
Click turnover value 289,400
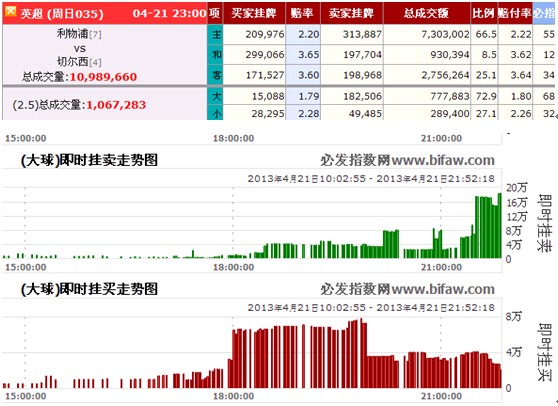click(x=450, y=114)
